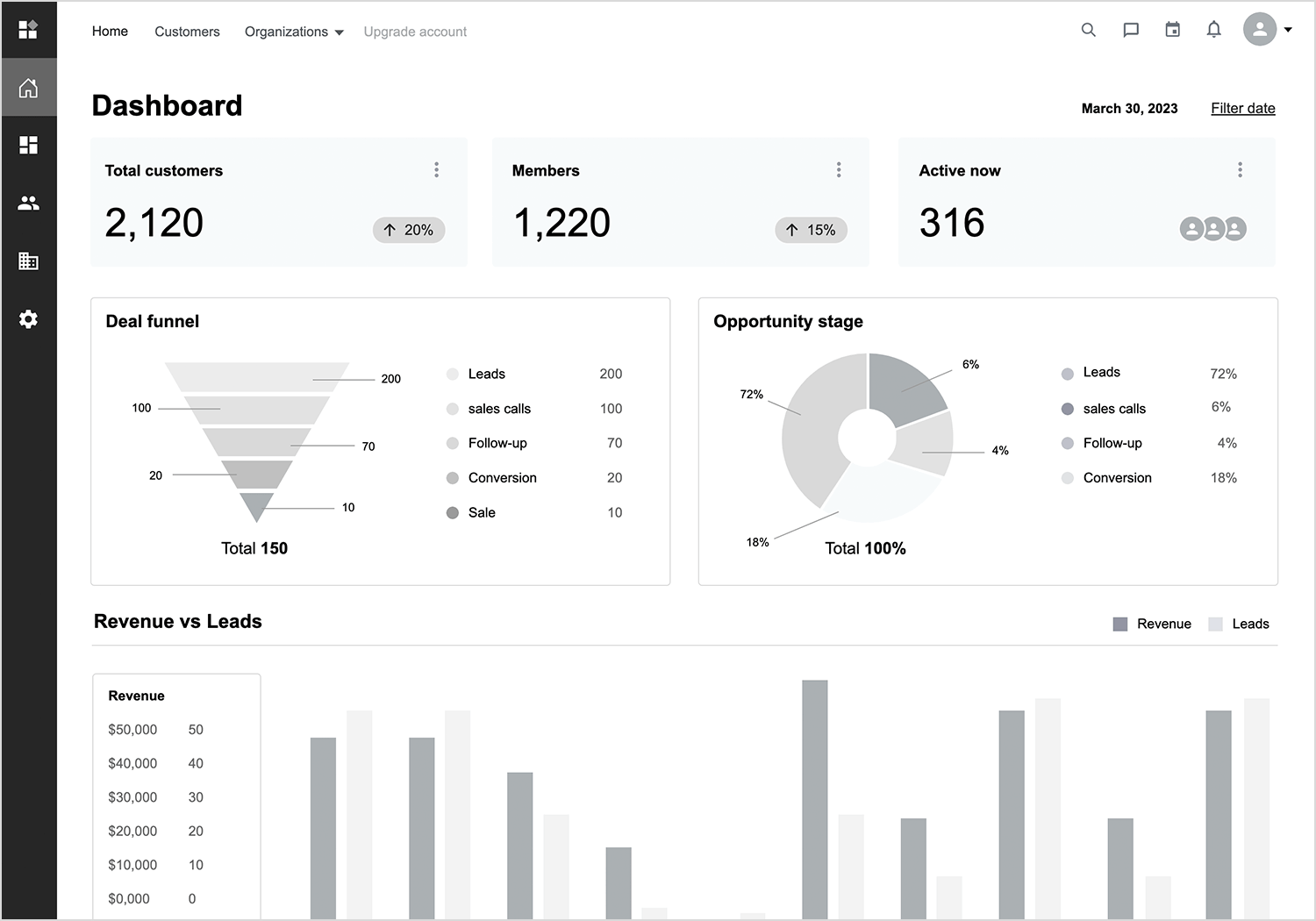Open the dashboard grid icon in the sidebar

click(28, 146)
